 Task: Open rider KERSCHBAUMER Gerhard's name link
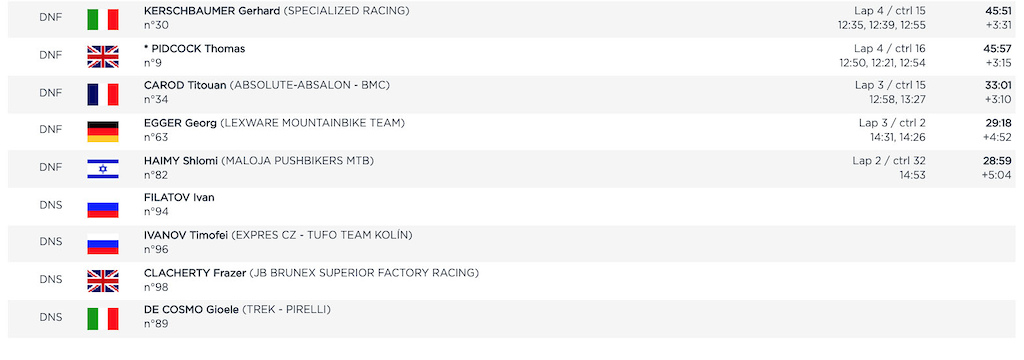pos(212,10)
